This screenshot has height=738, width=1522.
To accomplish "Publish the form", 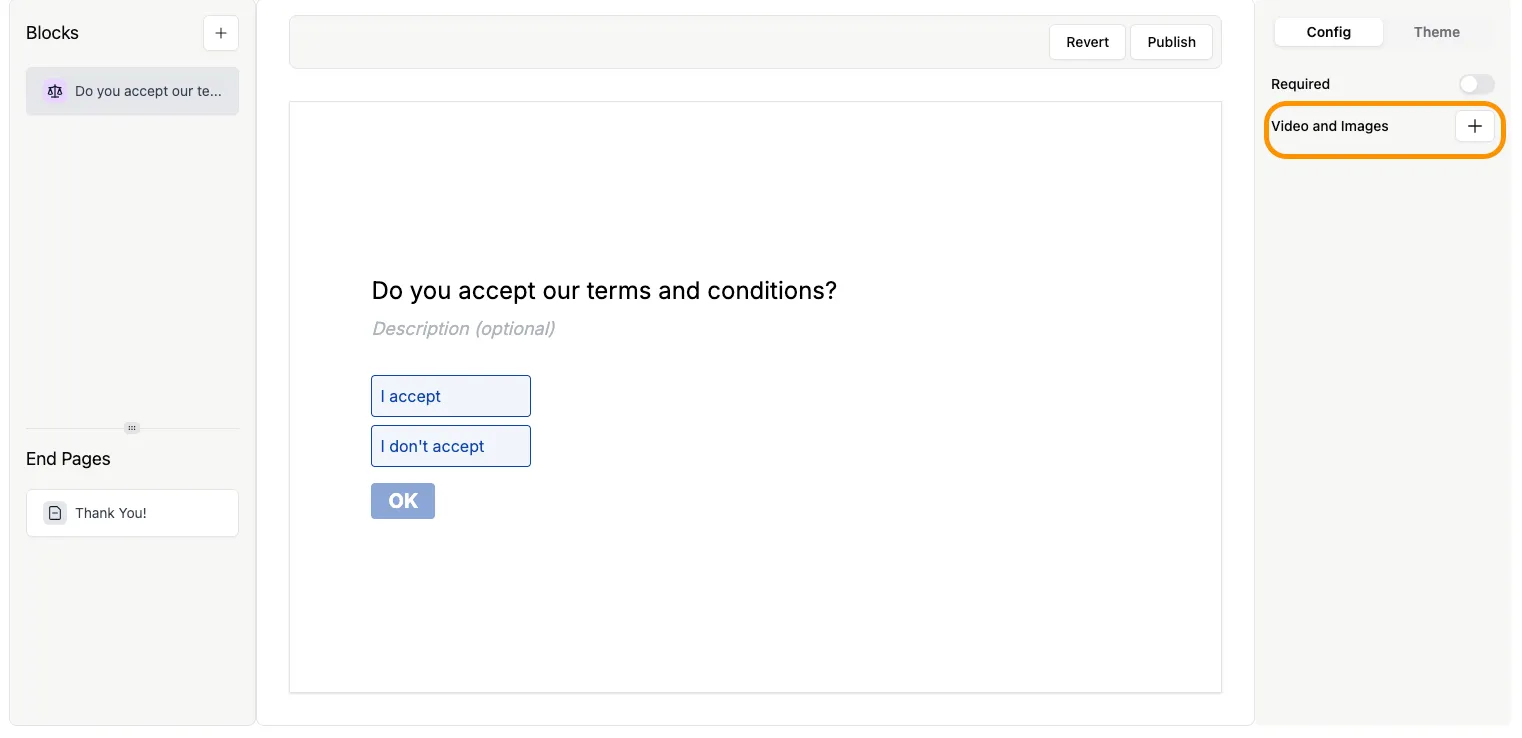I will [1171, 42].
